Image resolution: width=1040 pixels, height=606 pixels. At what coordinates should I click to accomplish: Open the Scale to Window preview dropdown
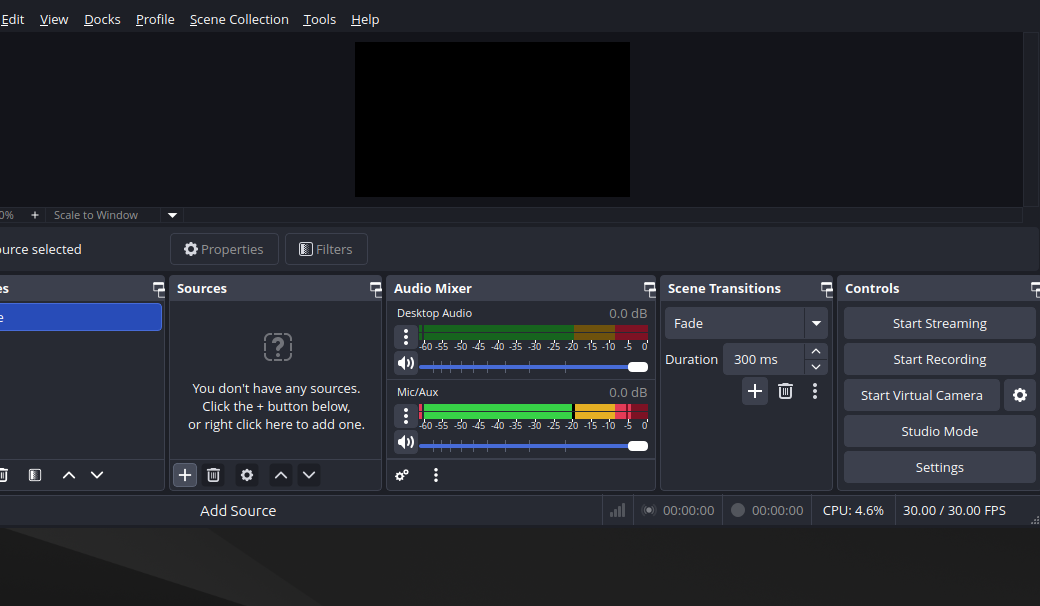pyautogui.click(x=172, y=215)
